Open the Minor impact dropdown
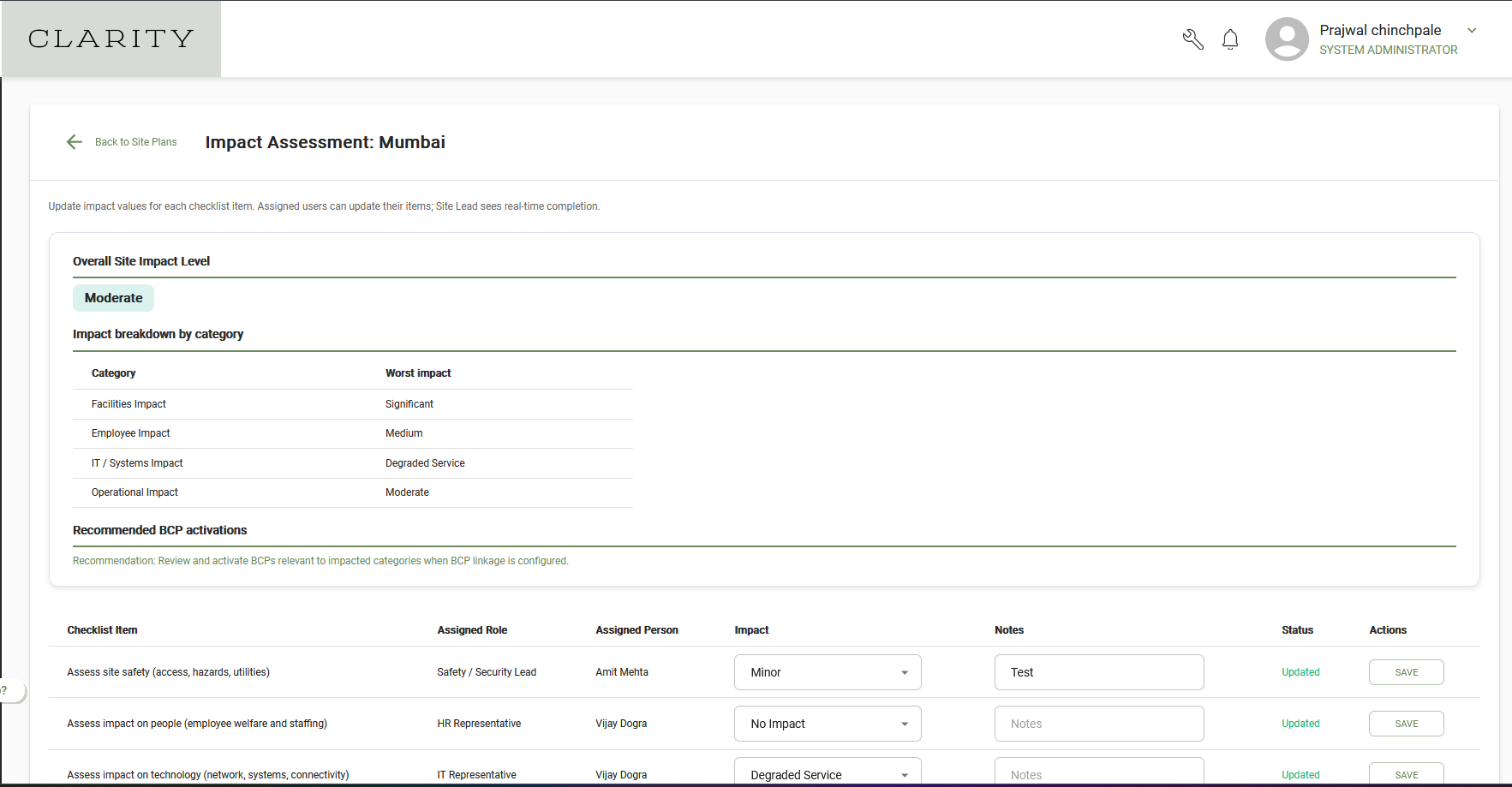This screenshot has width=1512, height=787. (x=828, y=672)
